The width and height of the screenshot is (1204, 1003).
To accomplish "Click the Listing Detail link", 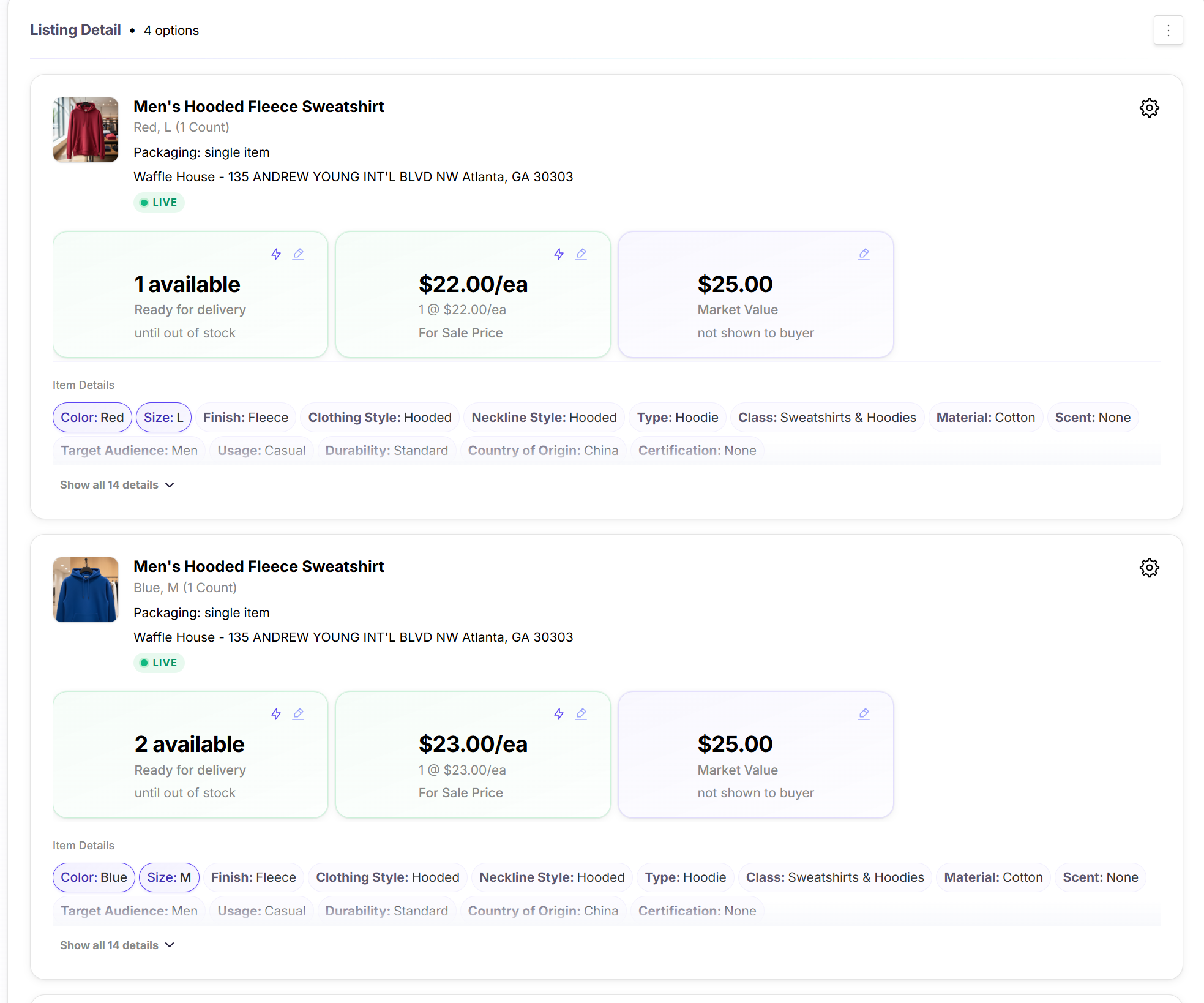I will click(75, 29).
